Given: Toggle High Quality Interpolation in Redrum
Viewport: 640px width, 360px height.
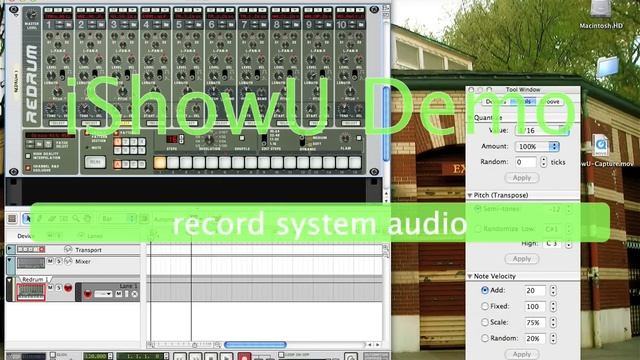Looking at the screenshot, I should [x=28, y=156].
